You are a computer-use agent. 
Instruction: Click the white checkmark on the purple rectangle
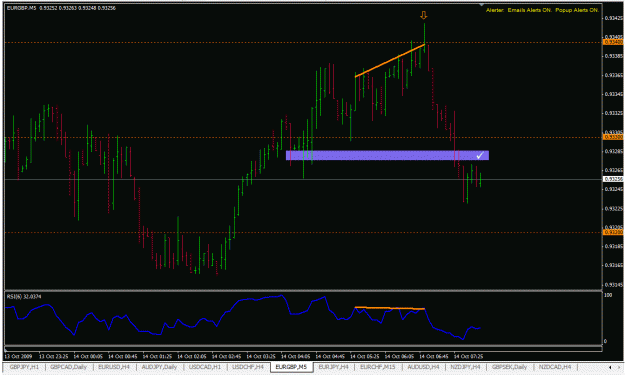[x=480, y=155]
